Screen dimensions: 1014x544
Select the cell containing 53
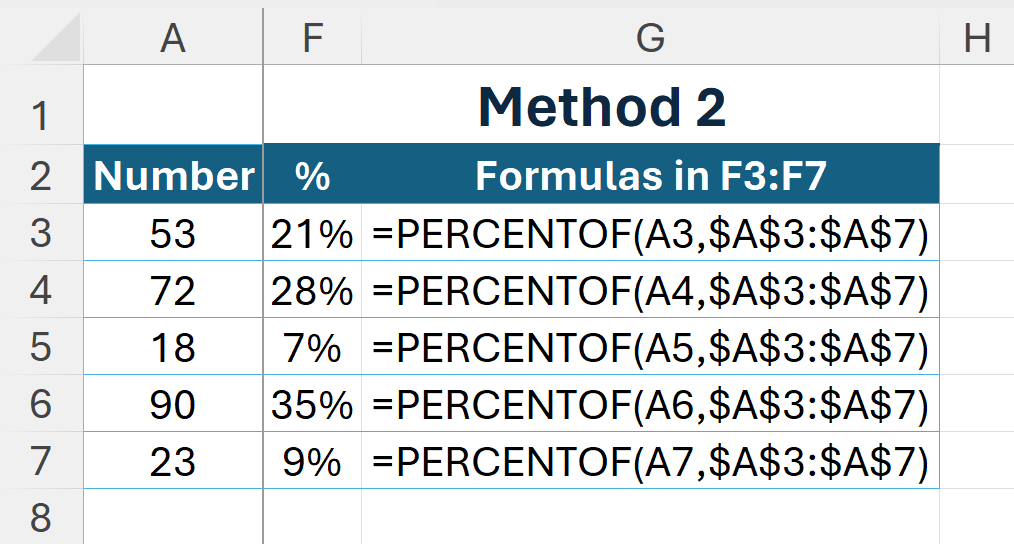(x=173, y=232)
